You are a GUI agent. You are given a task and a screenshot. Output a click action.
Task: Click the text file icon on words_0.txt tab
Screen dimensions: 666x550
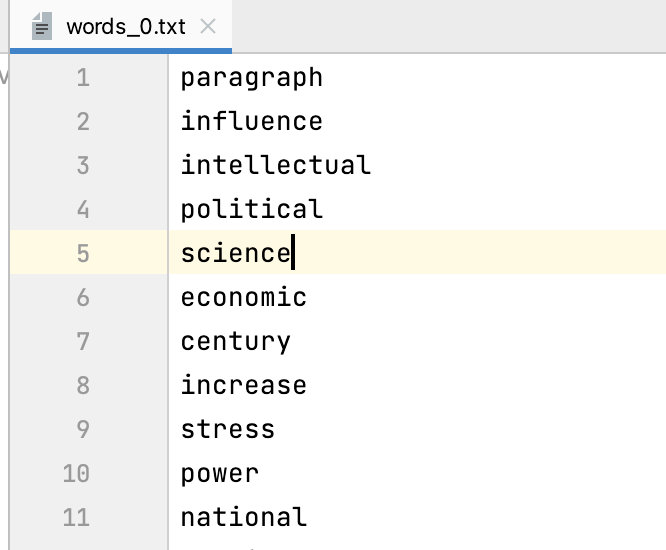click(x=43, y=27)
